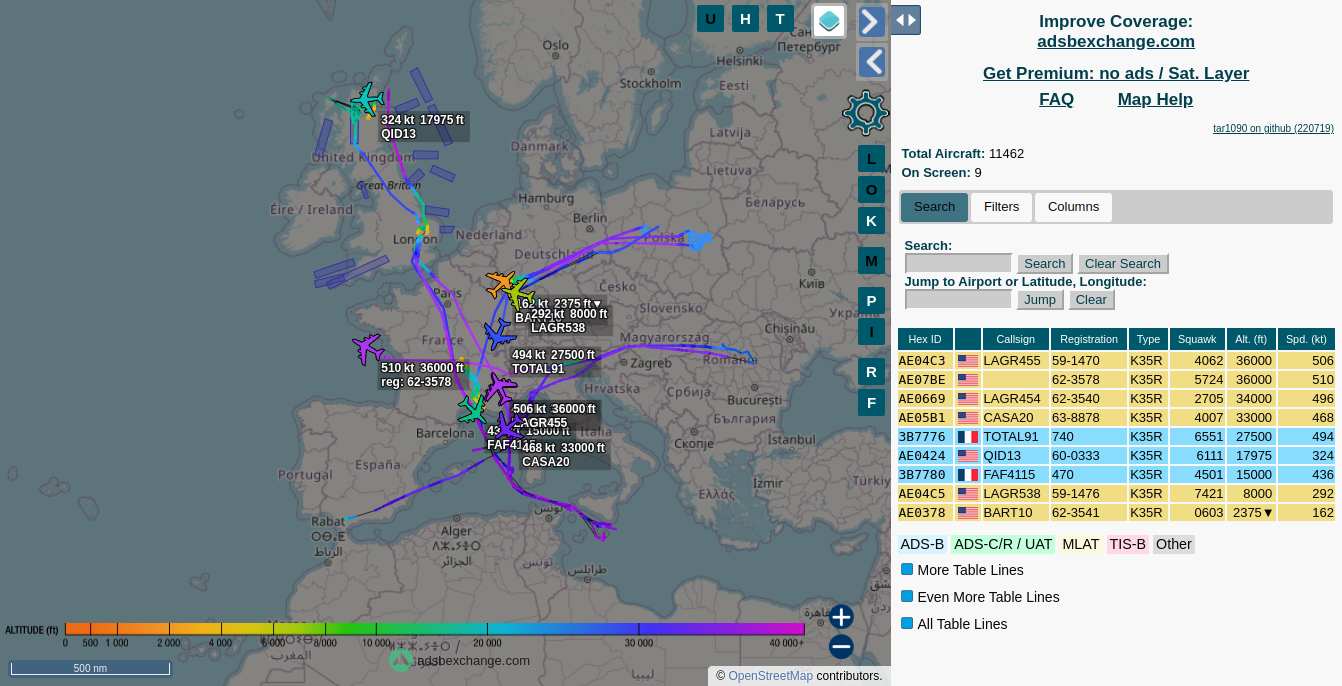The width and height of the screenshot is (1342, 686).
Task: Click the right chevron arrow button
Action: pos(872,22)
